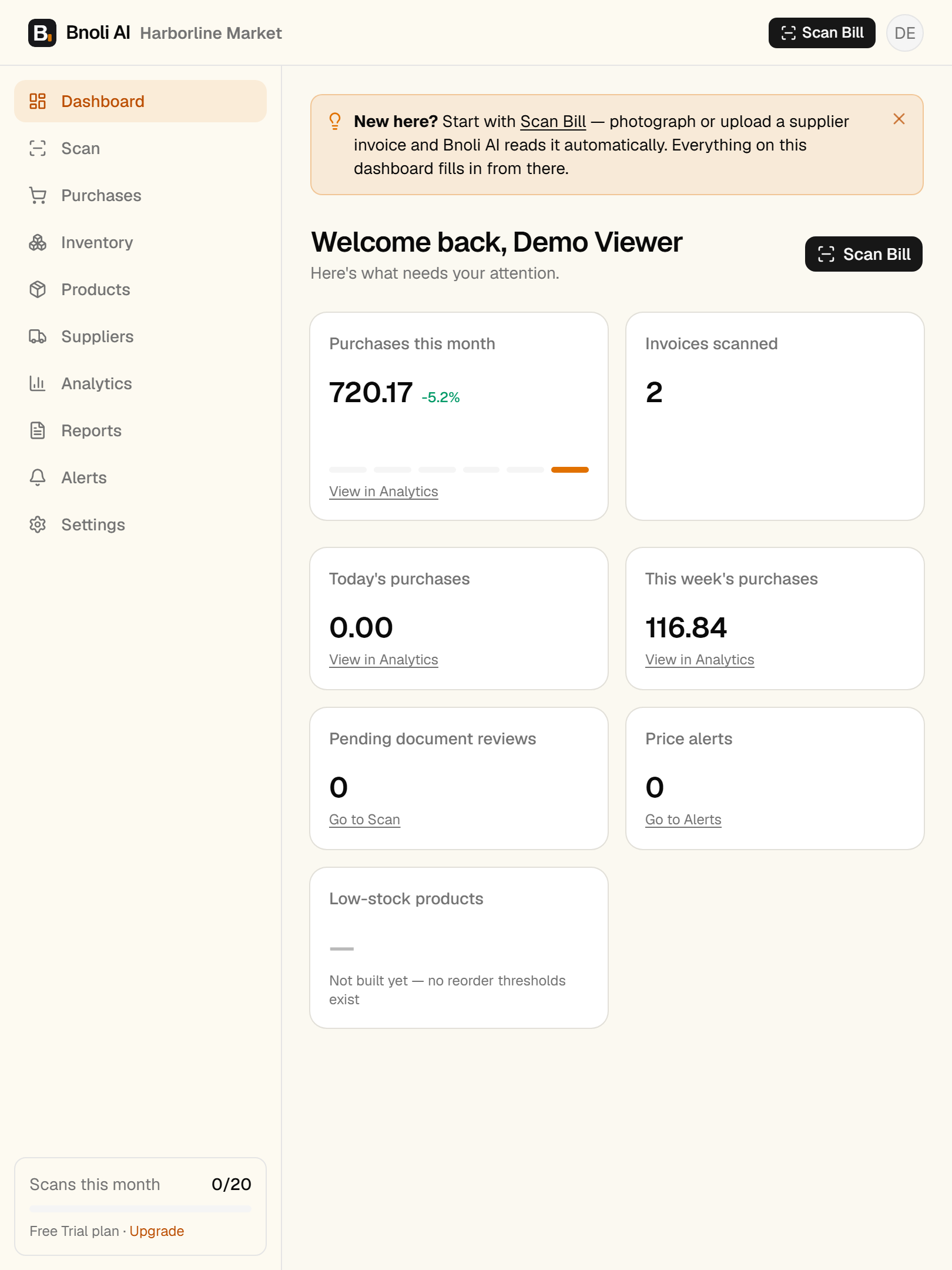The height and width of the screenshot is (1270, 952).
Task: Click the Invoices scanned card
Action: pyautogui.click(x=775, y=416)
